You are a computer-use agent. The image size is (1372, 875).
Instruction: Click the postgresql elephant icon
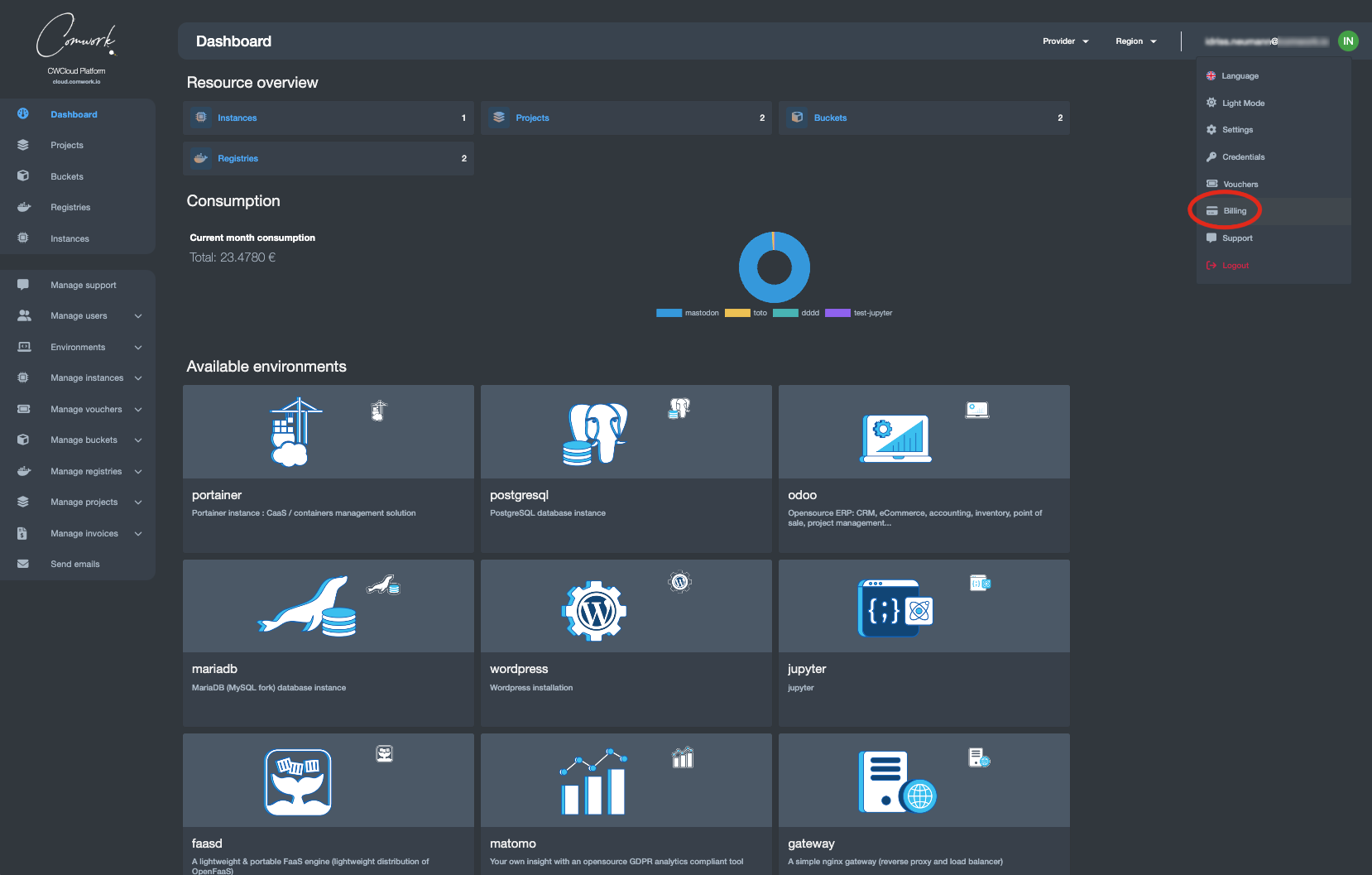click(x=594, y=434)
